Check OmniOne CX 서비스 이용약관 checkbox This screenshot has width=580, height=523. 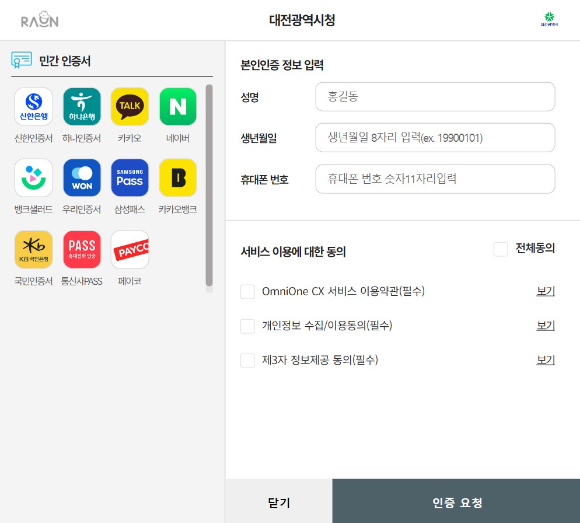pyautogui.click(x=247, y=291)
